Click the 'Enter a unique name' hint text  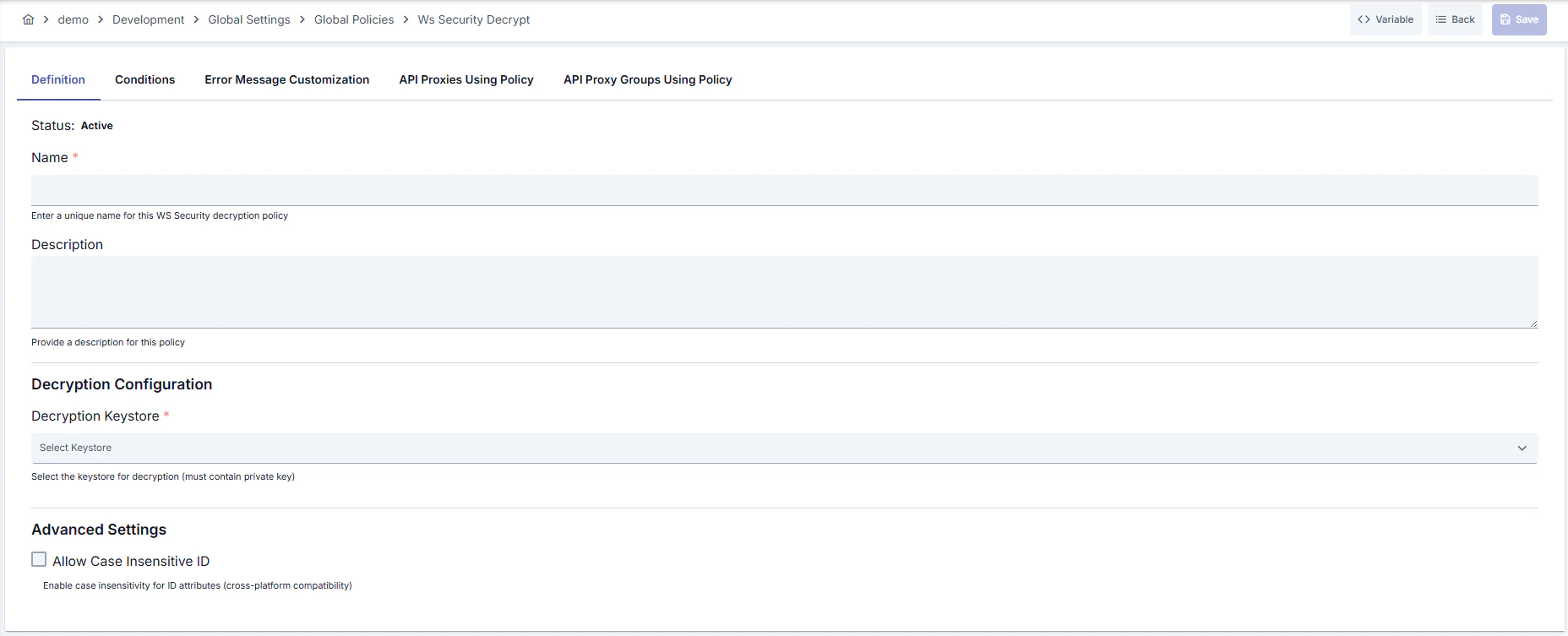click(160, 215)
